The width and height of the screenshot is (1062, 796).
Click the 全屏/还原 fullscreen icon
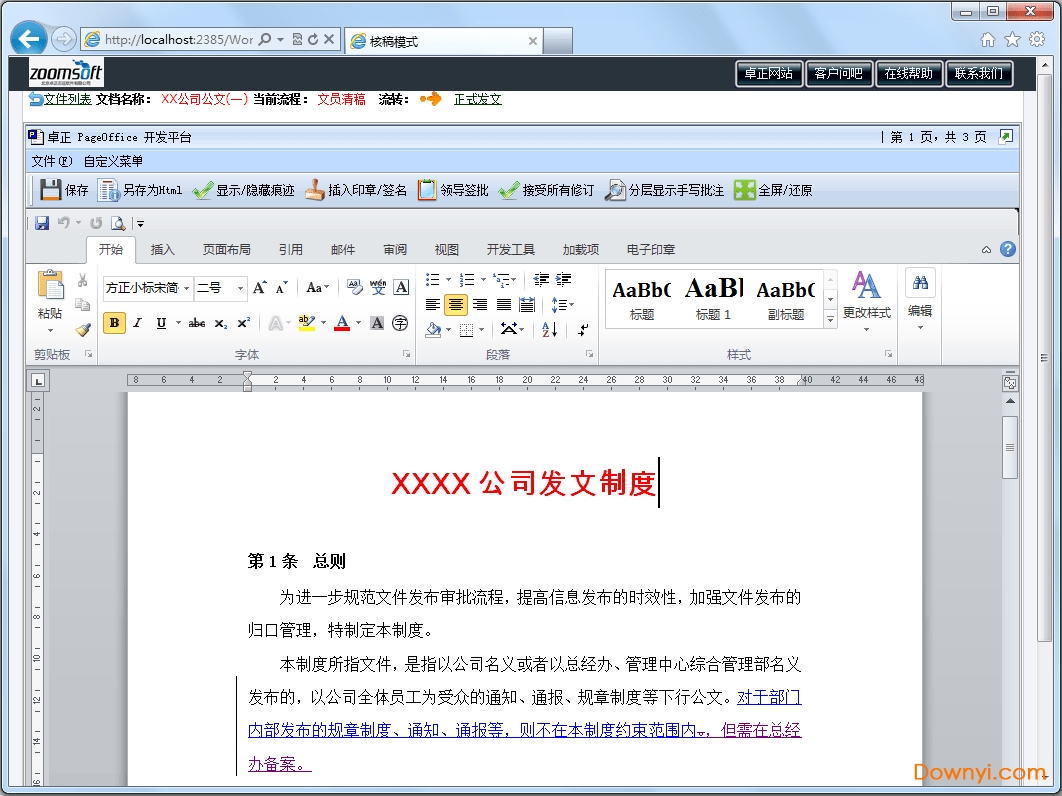[x=744, y=190]
